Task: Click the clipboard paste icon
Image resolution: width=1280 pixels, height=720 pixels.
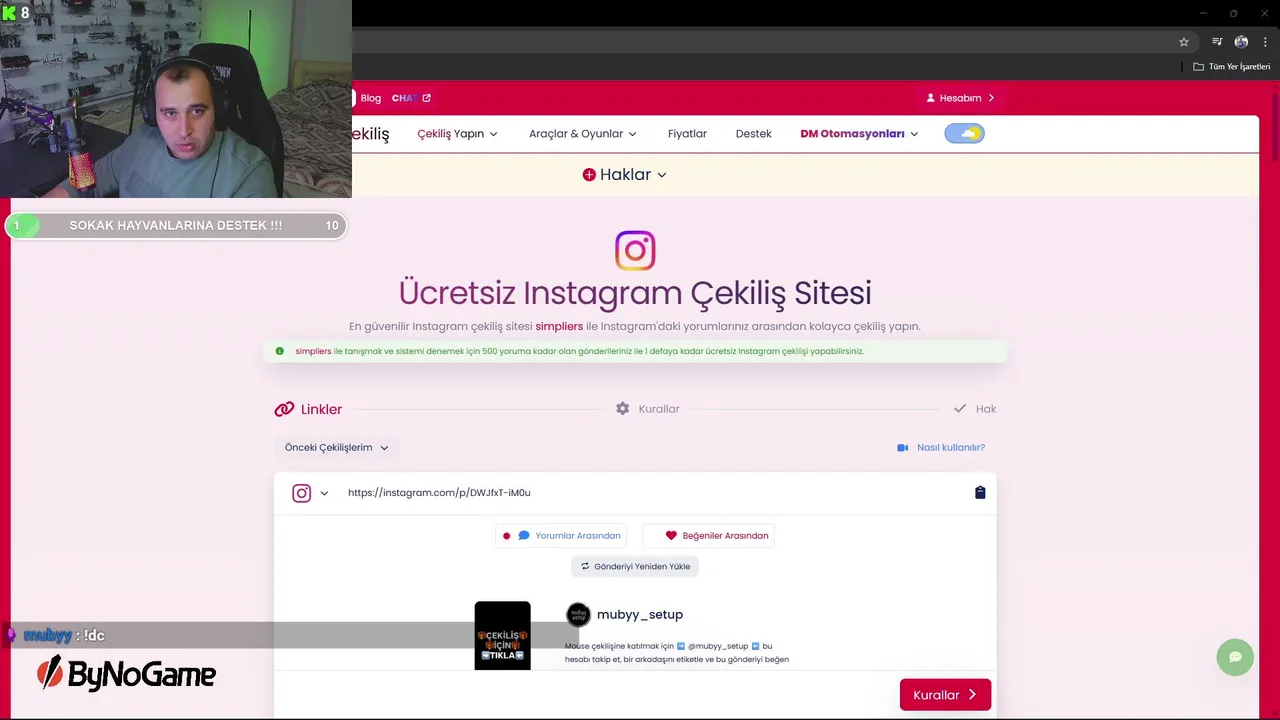Action: point(980,493)
